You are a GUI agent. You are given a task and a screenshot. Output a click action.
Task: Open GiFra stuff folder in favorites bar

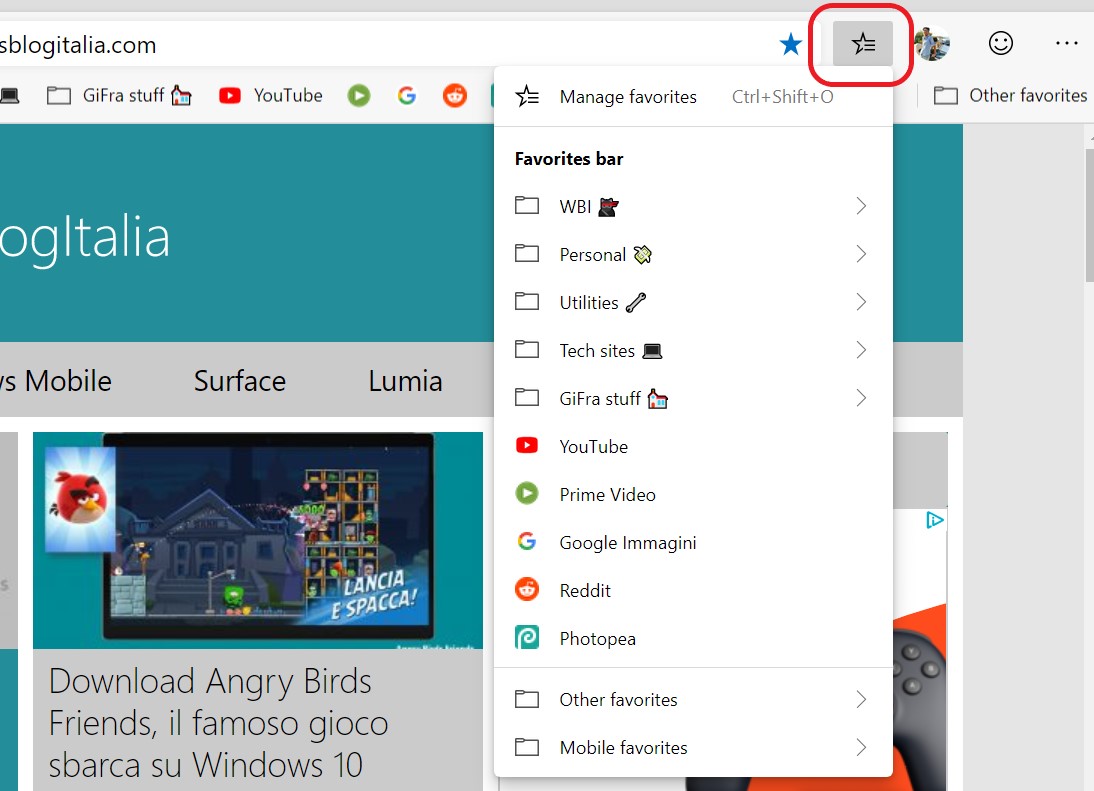(119, 96)
